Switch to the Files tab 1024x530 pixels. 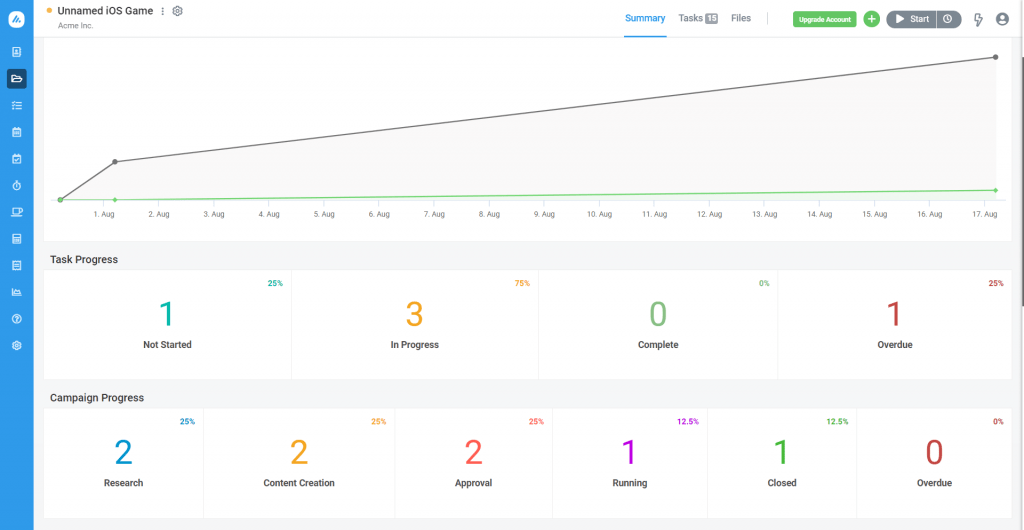(741, 18)
